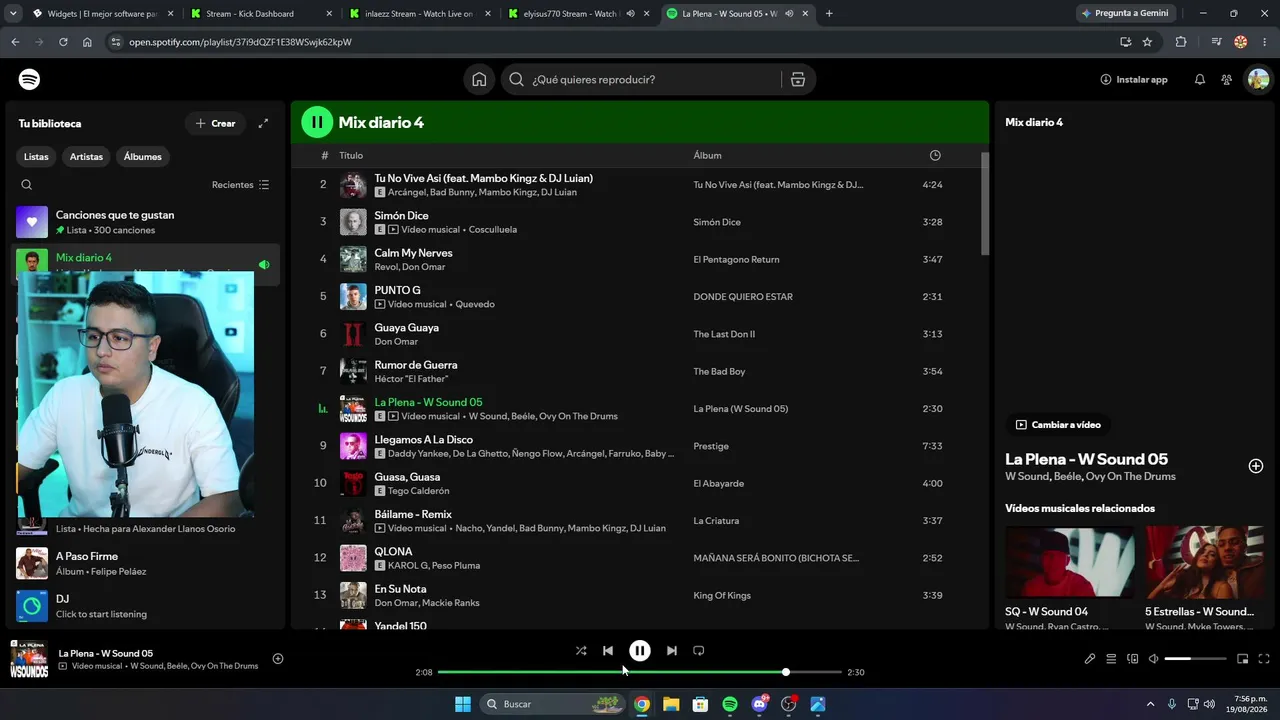
Task: Bookmark this page with the star icon
Action: (1147, 42)
